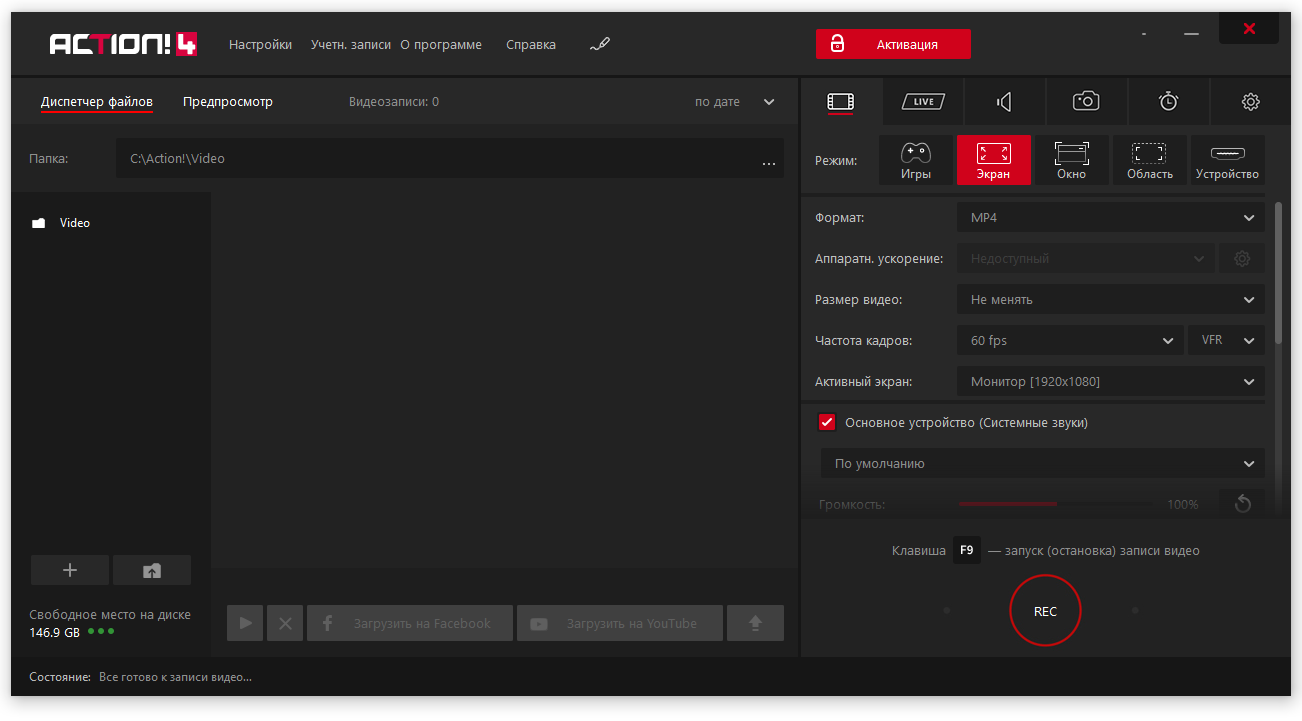
Task: Open the benchmark timer tab
Action: pos(1168,101)
